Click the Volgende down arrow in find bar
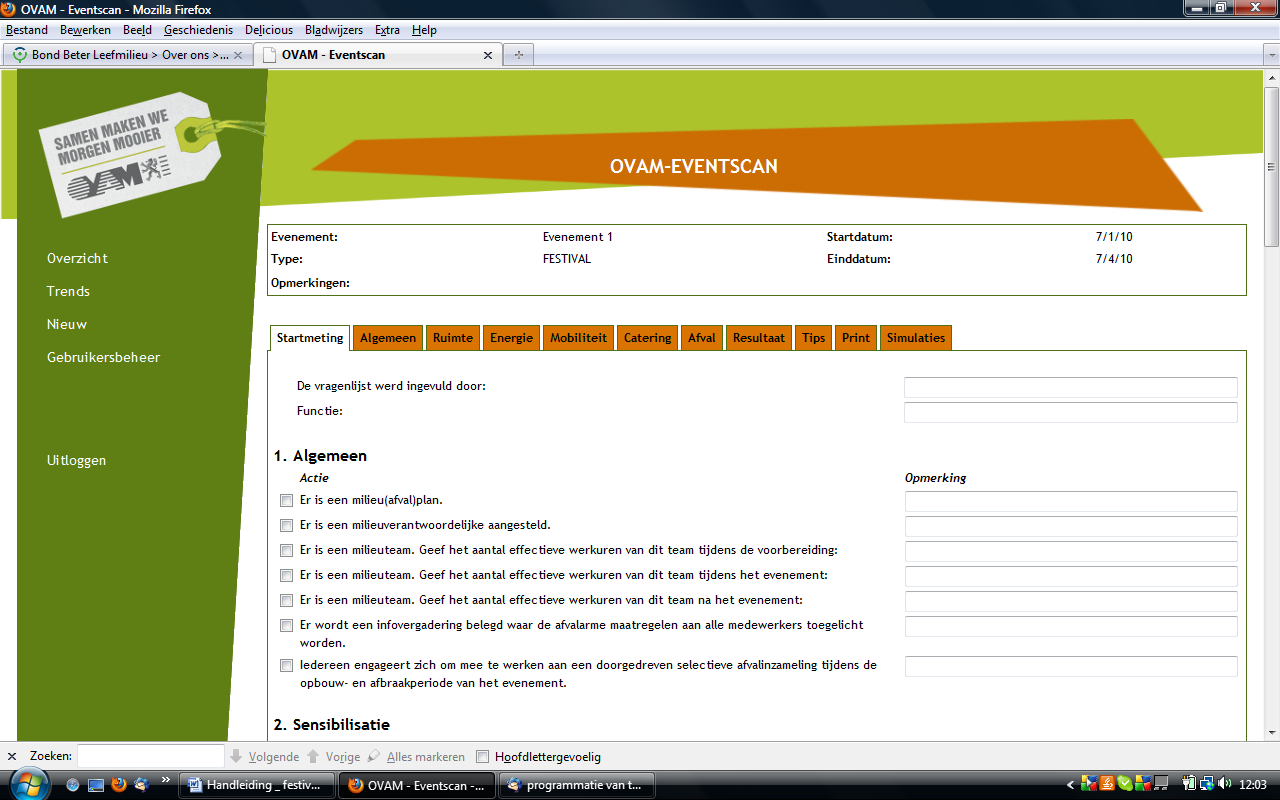The image size is (1280, 800). tap(236, 756)
